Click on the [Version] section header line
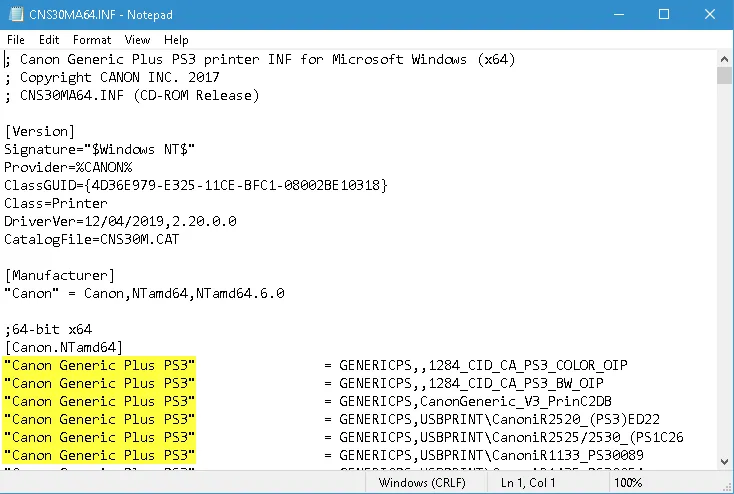The height and width of the screenshot is (494, 734). 40,131
